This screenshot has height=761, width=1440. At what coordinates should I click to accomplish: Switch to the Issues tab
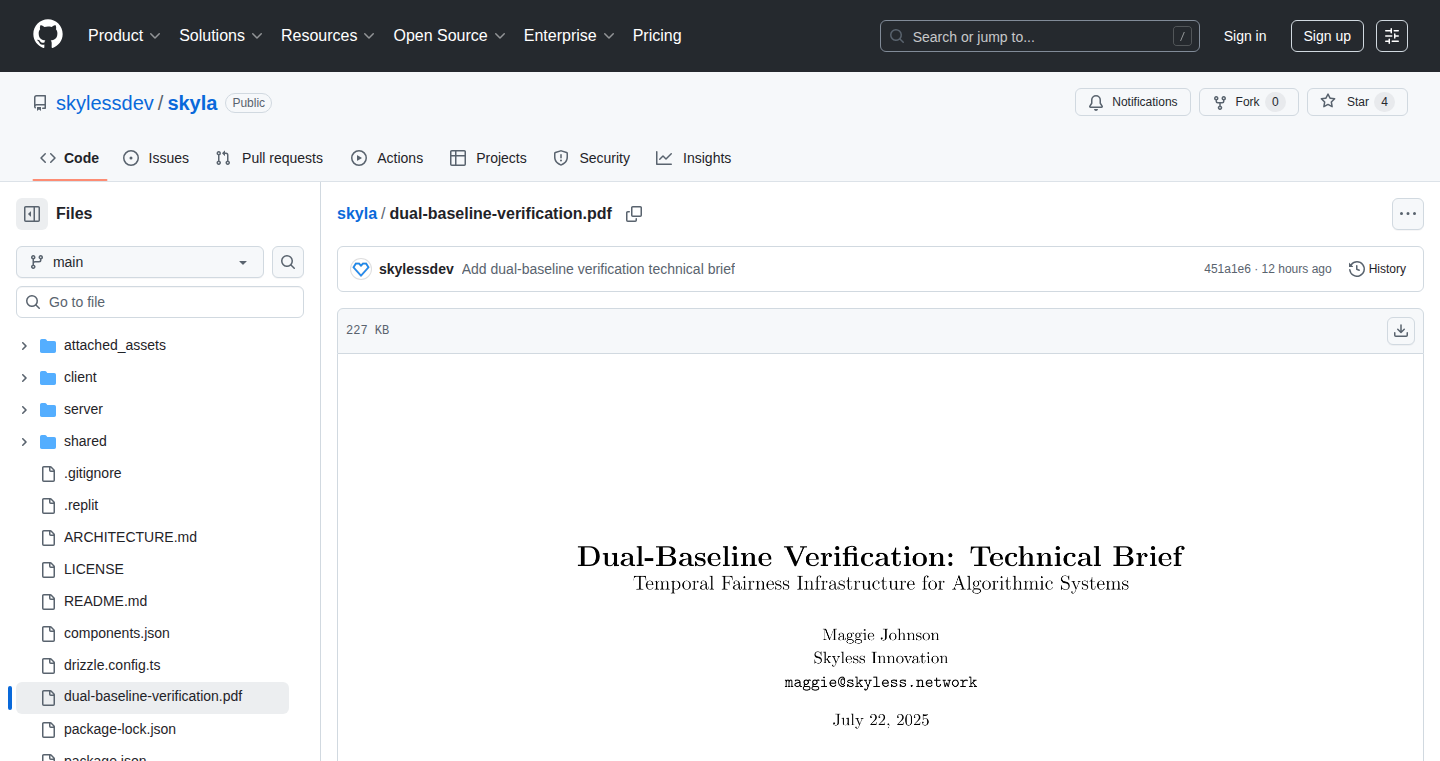[156, 158]
